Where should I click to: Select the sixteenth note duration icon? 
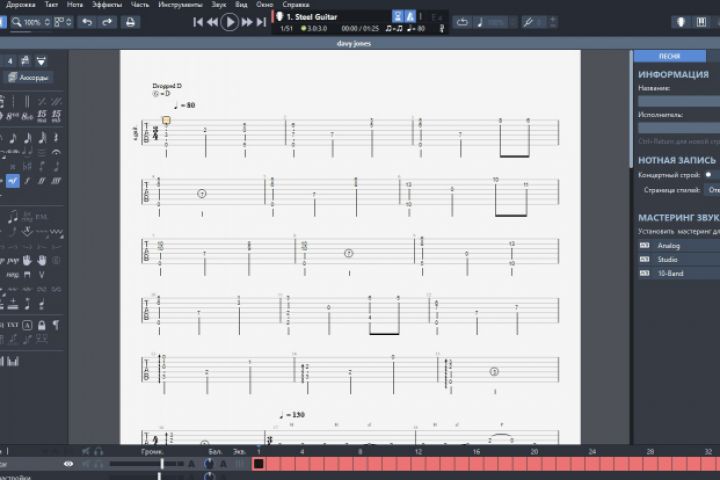pos(28,138)
